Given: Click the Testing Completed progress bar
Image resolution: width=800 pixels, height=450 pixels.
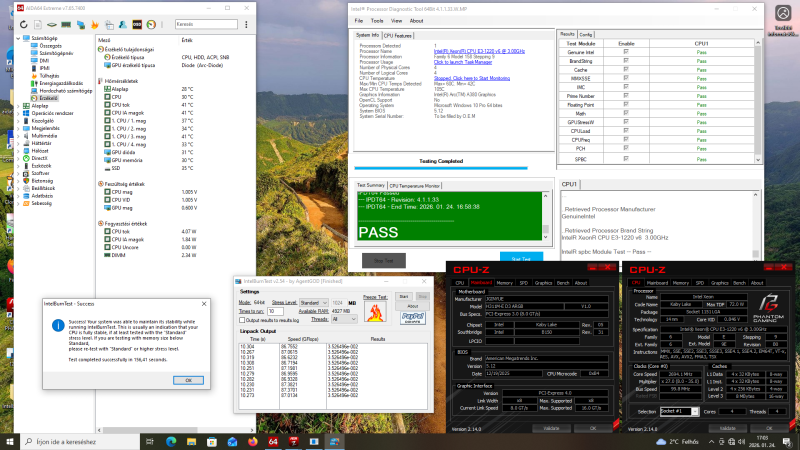Looking at the screenshot, I should coord(441,167).
